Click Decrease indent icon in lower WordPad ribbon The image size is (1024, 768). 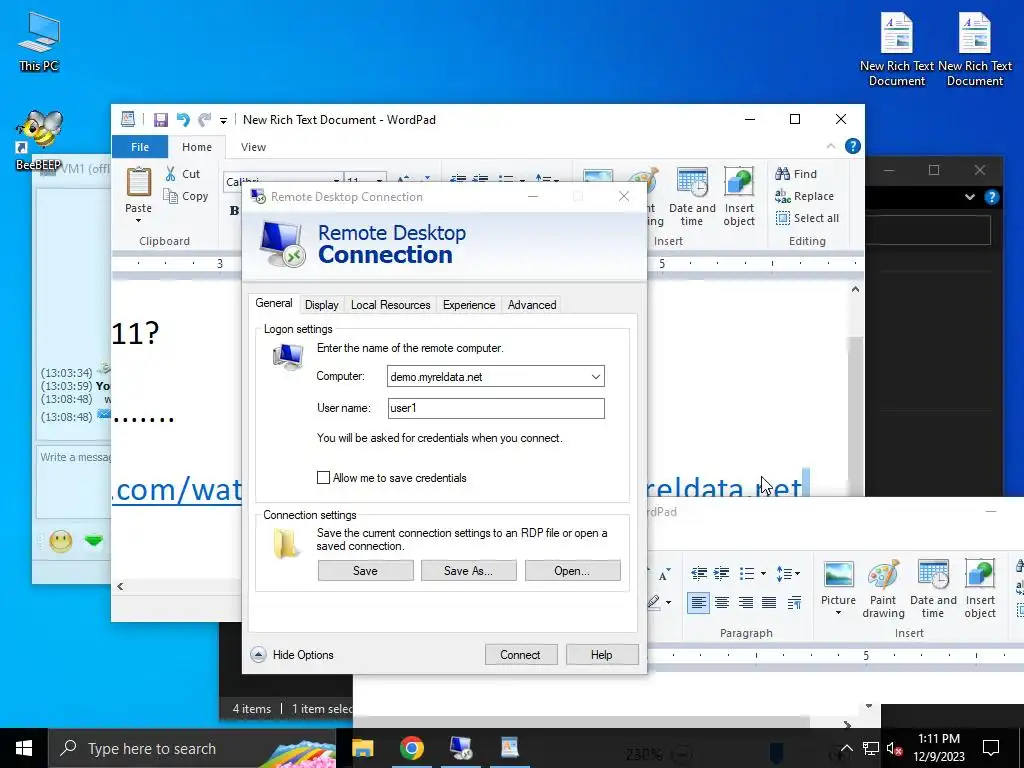pyautogui.click(x=699, y=573)
